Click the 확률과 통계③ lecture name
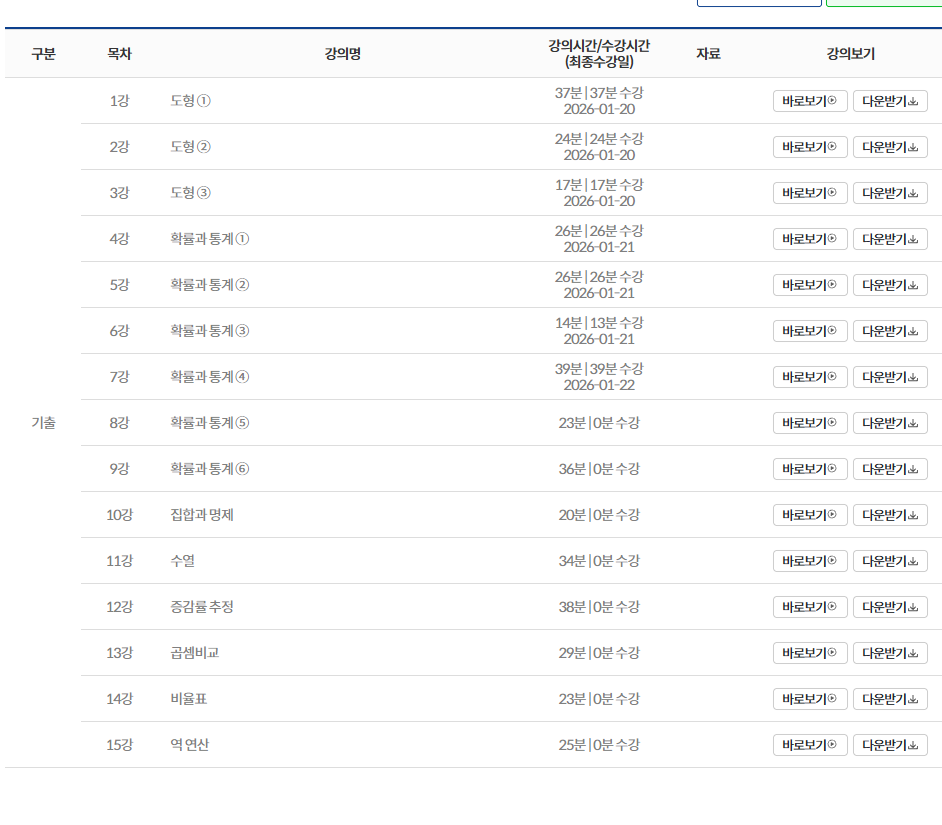This screenshot has width=942, height=825. 210,331
